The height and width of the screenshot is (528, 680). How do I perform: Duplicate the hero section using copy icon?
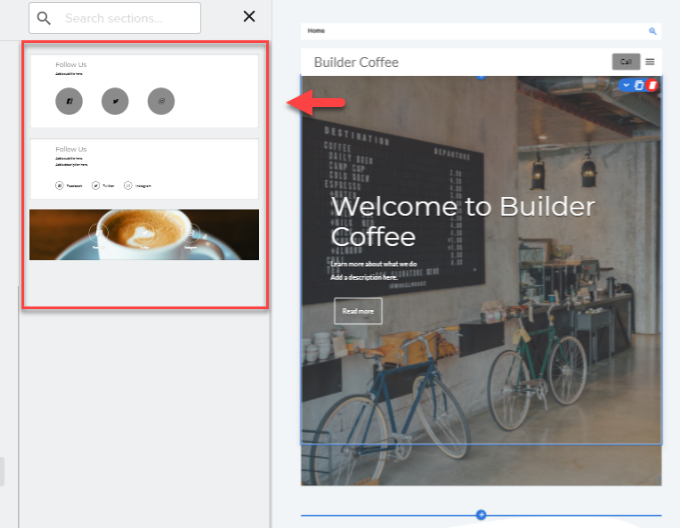[639, 85]
